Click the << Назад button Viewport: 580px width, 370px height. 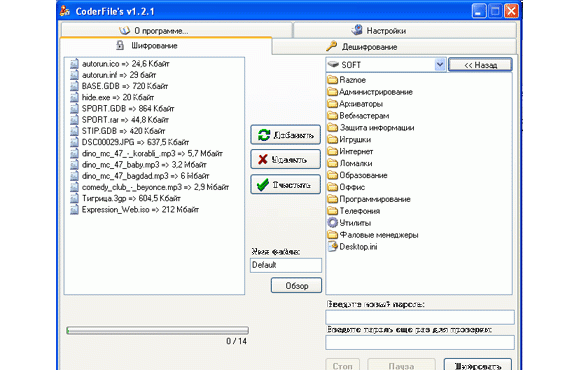(x=480, y=65)
